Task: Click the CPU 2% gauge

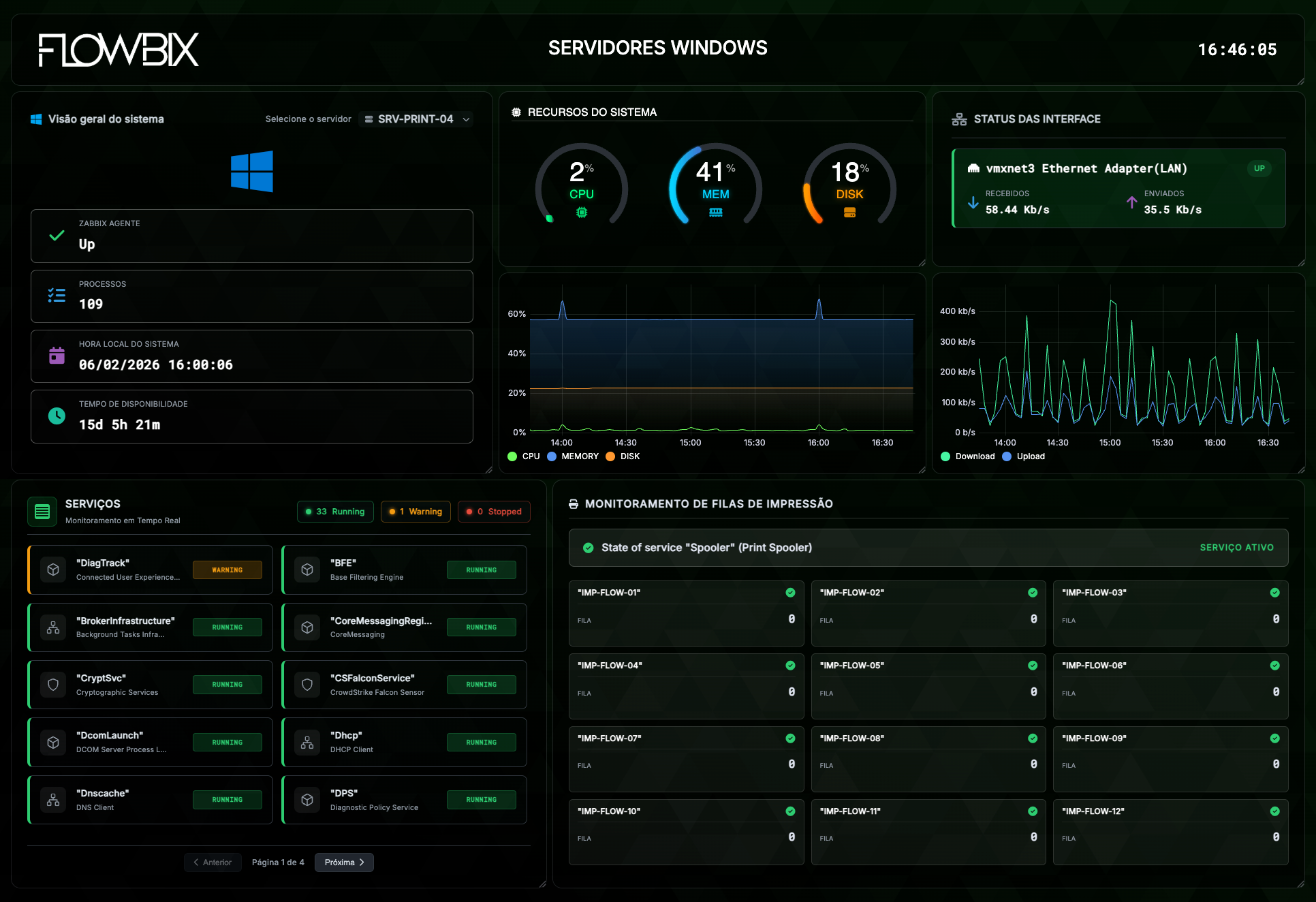Action: [x=582, y=184]
